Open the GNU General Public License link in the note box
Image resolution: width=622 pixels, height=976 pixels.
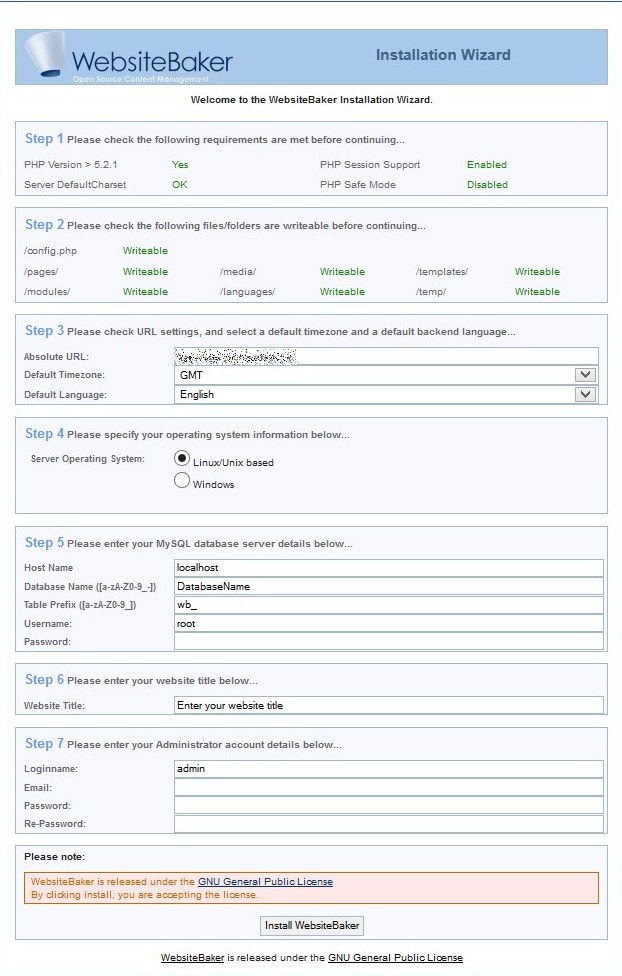pyautogui.click(x=265, y=881)
